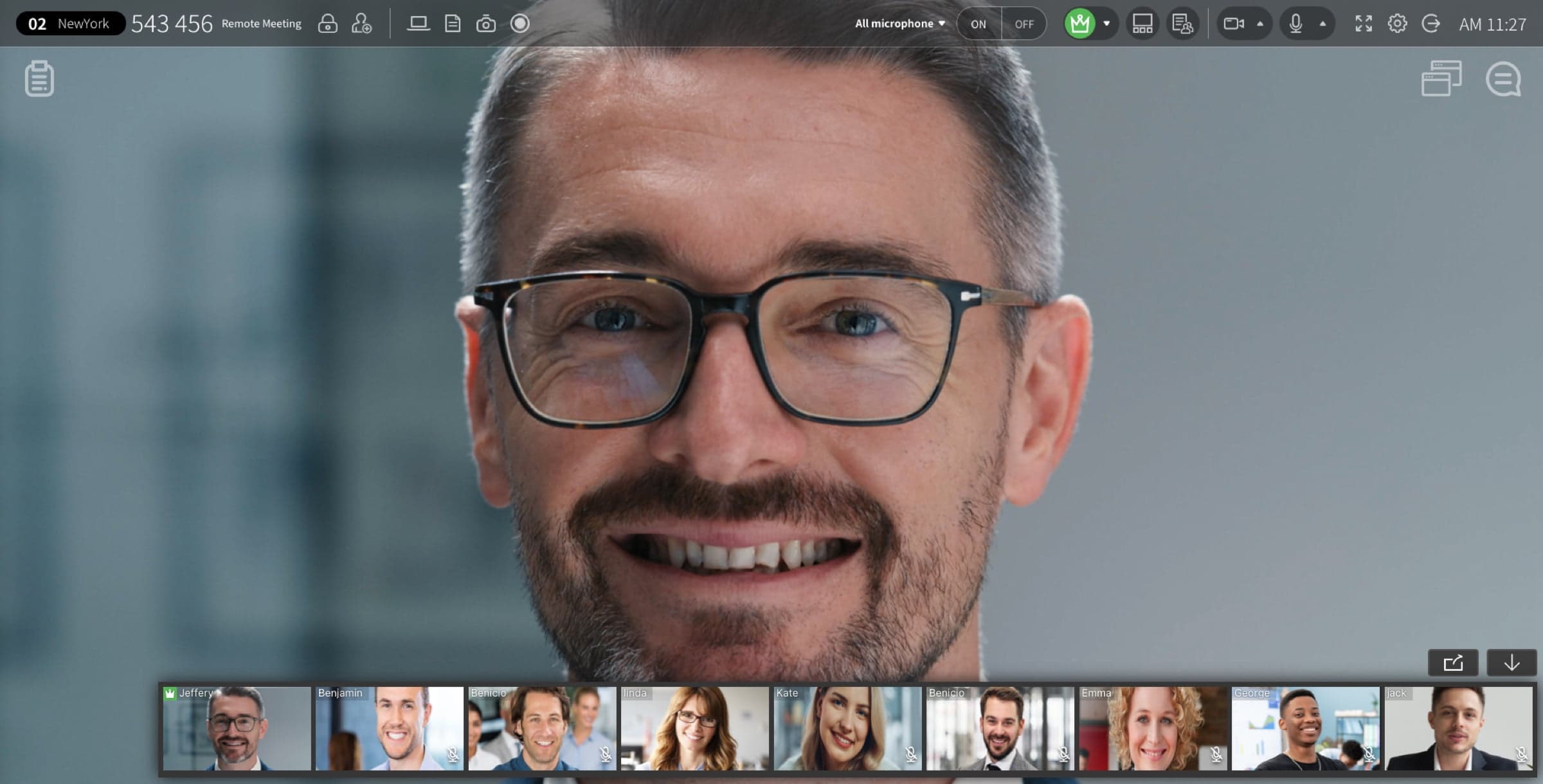Click the lock meeting icon
The height and width of the screenshot is (784, 1543).
coord(327,22)
